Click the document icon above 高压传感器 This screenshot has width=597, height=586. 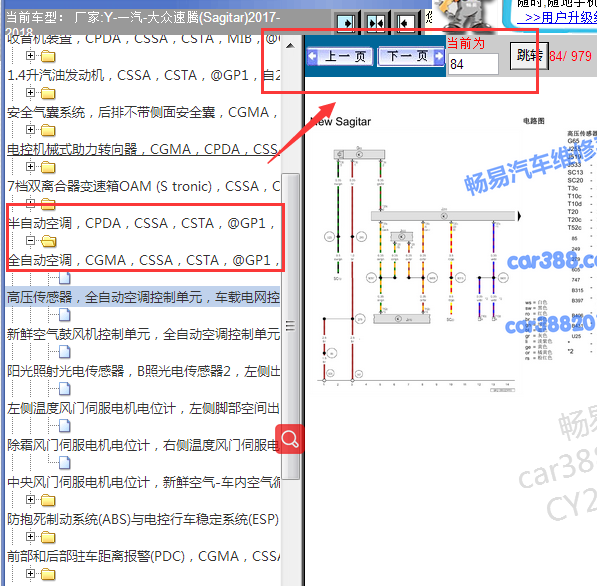point(65,278)
